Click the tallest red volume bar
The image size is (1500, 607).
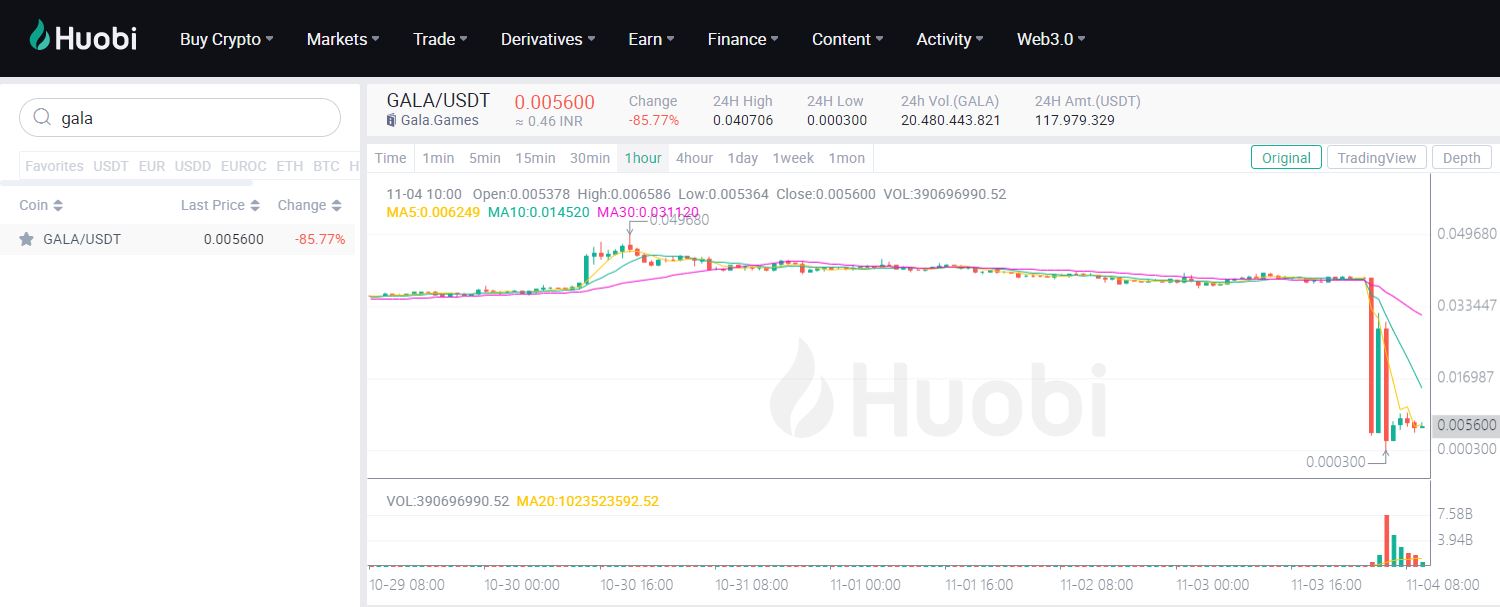(1387, 540)
